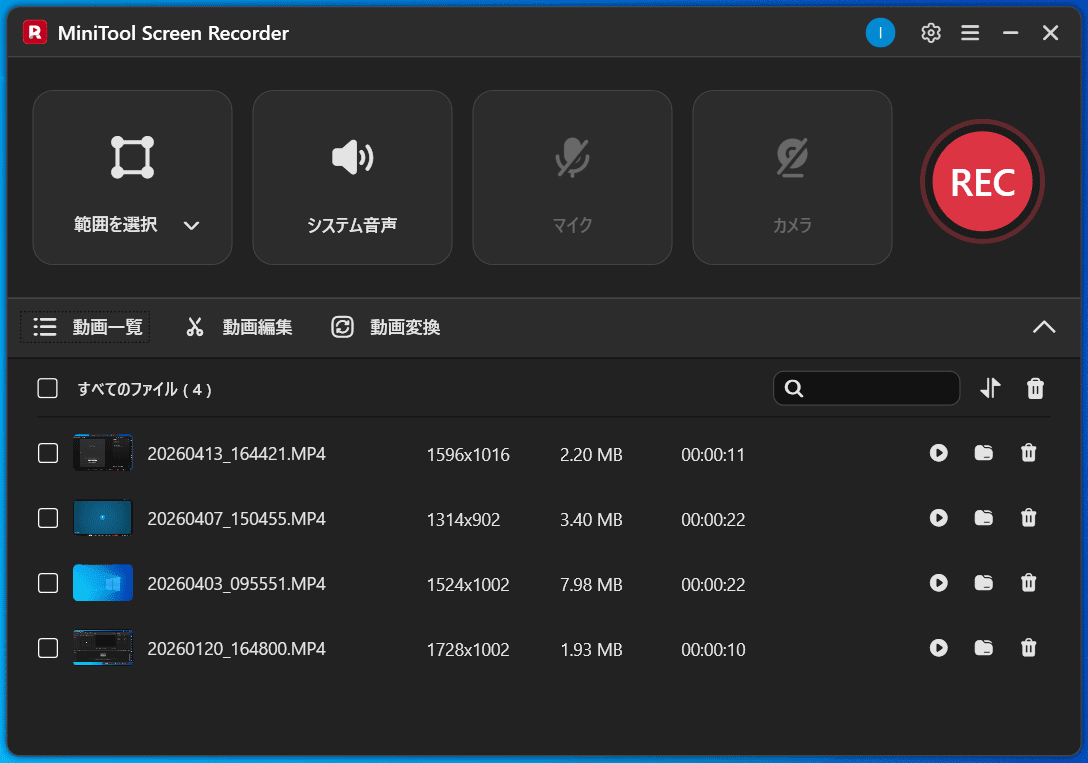Collapse the file list panel chevron
Screen dimensions: 1088x763
coord(1044,327)
